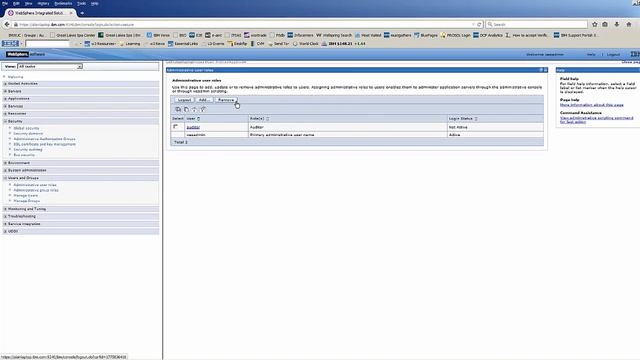Click the IBM toolbar search input field
The image size is (640, 360).
(x=47, y=44)
